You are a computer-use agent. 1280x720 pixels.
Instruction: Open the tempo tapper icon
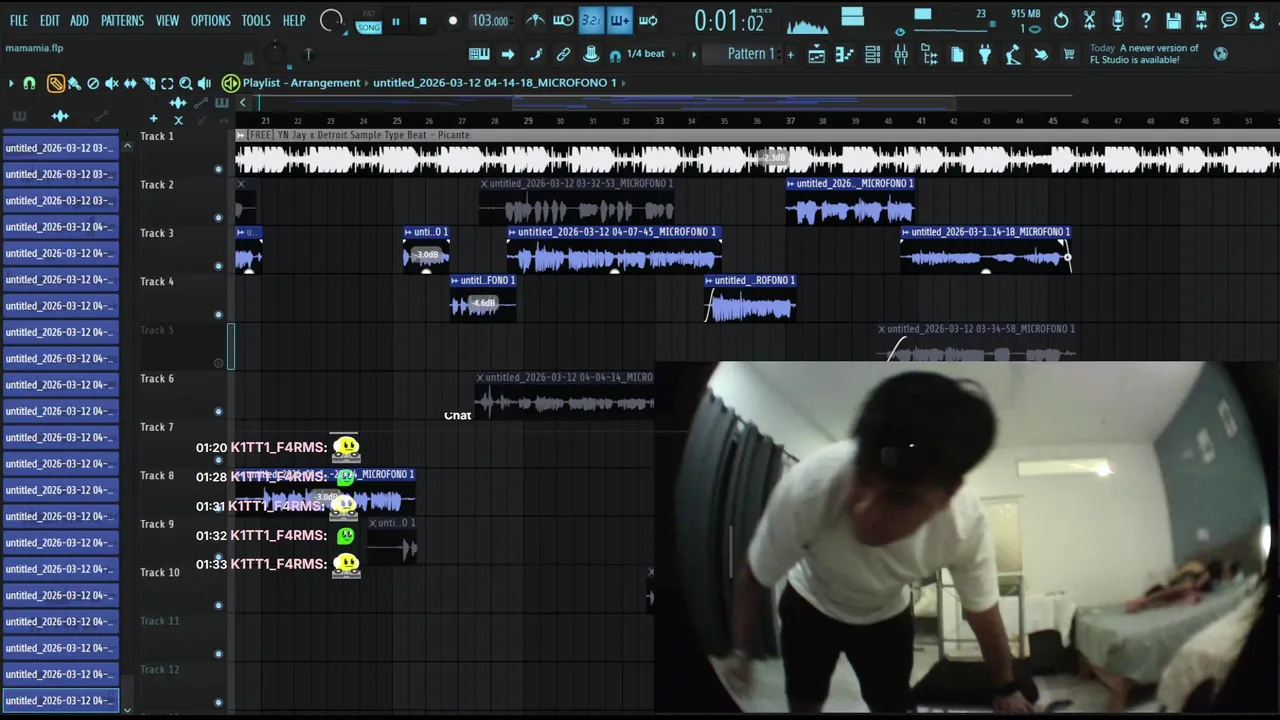(x=1013, y=55)
